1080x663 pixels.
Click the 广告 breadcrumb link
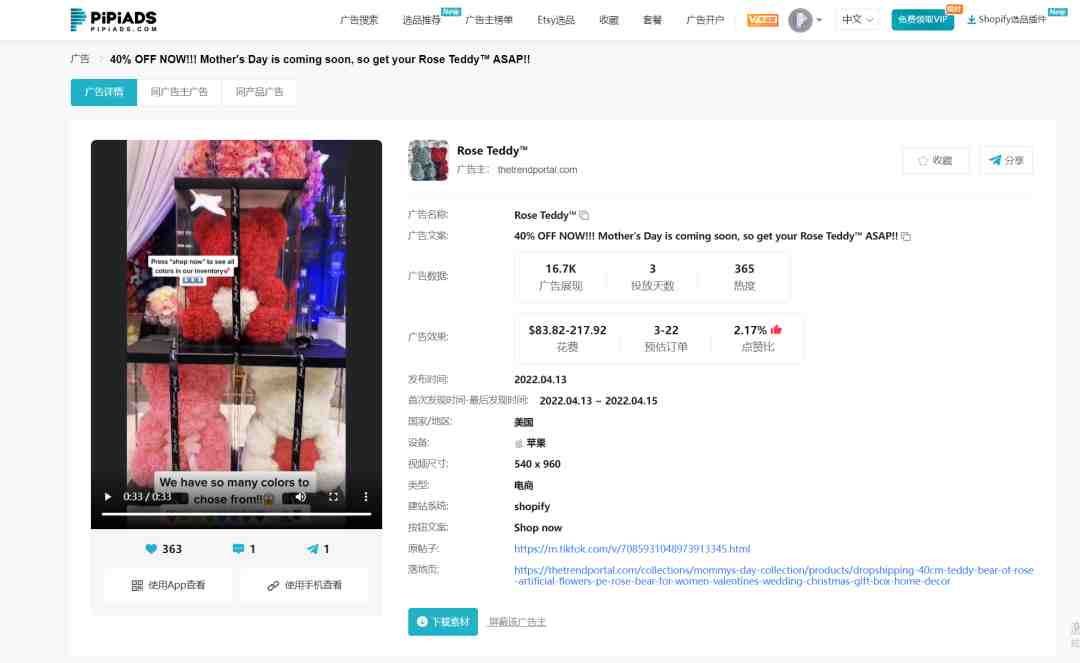click(80, 59)
